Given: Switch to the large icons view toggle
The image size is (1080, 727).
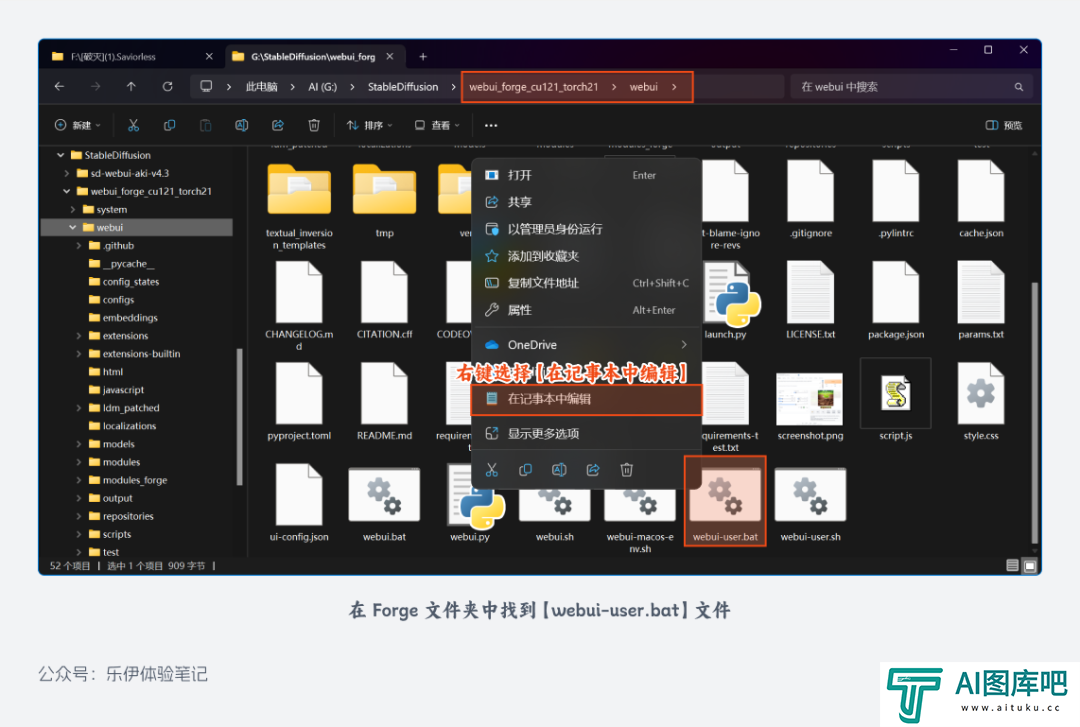Looking at the screenshot, I should coord(1030,566).
